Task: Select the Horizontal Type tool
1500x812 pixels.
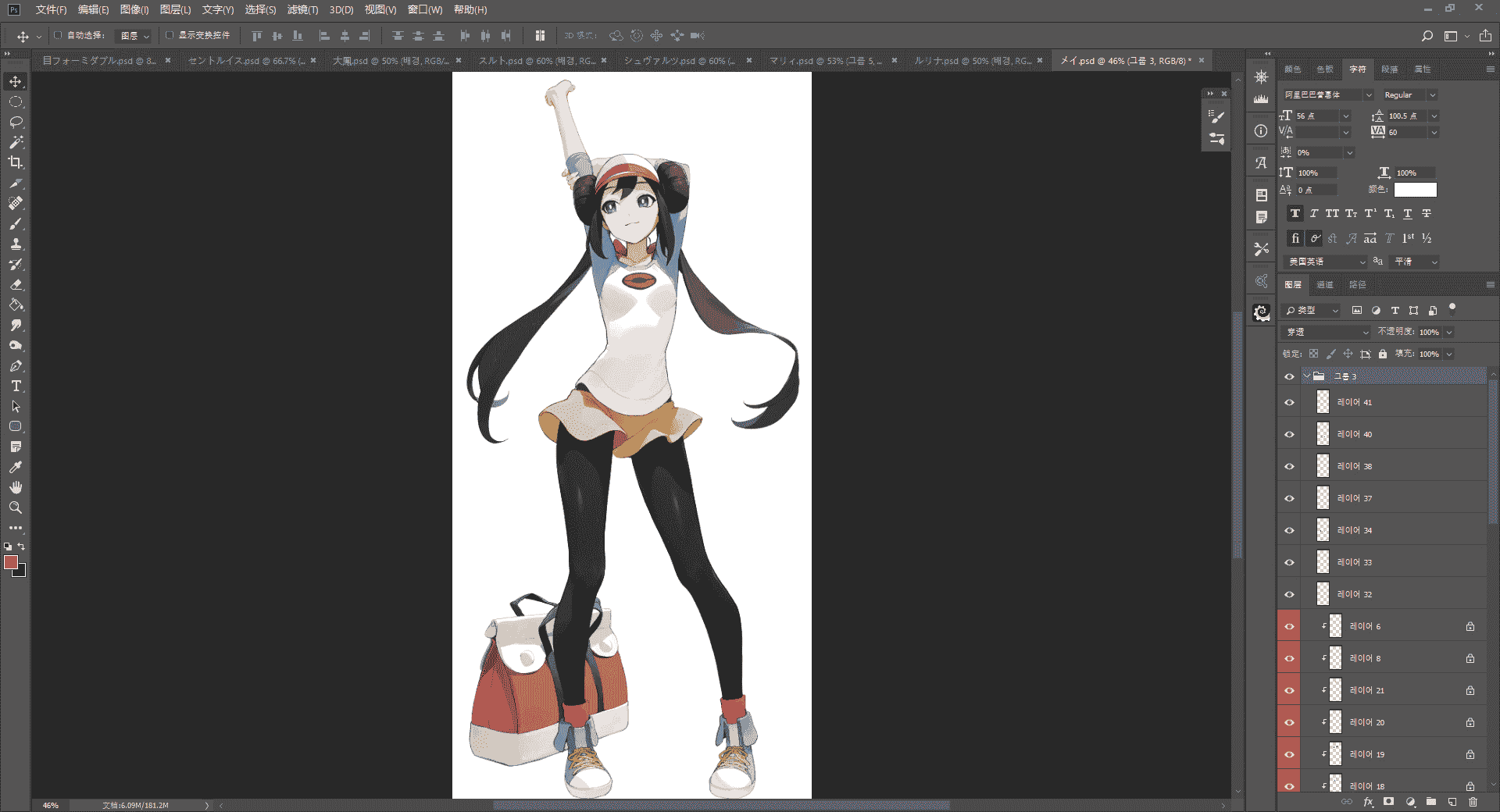Action: [16, 386]
